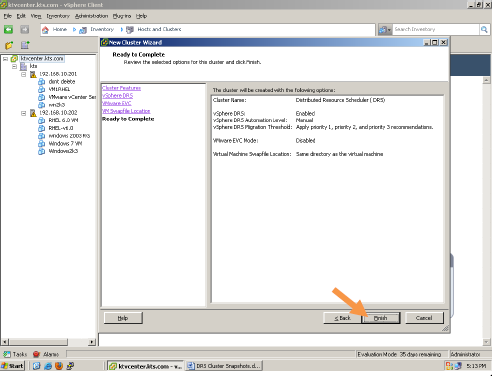This screenshot has height=376, width=492.
Task: Select the kts datacenter icon
Action: pyautogui.click(x=24, y=66)
